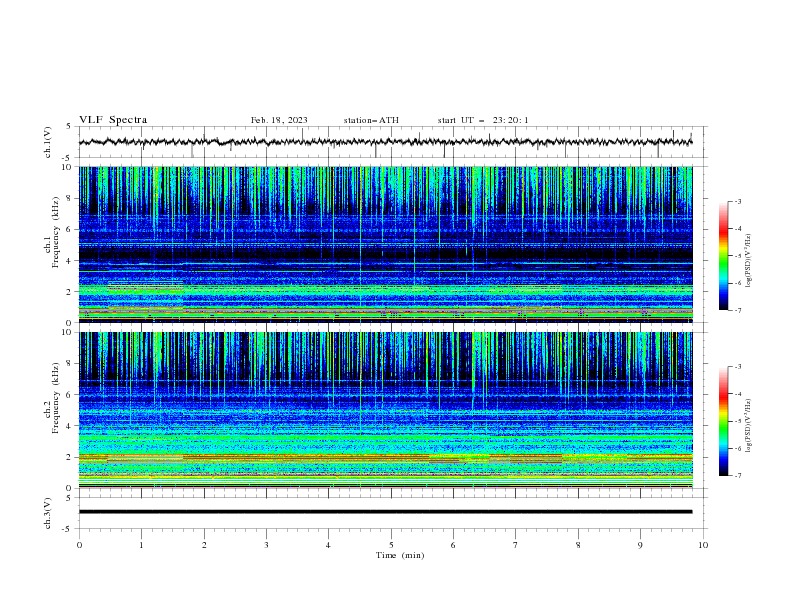Click the ch.3 flat black waveform trace
This screenshot has height=612, width=792.
click(x=386, y=512)
